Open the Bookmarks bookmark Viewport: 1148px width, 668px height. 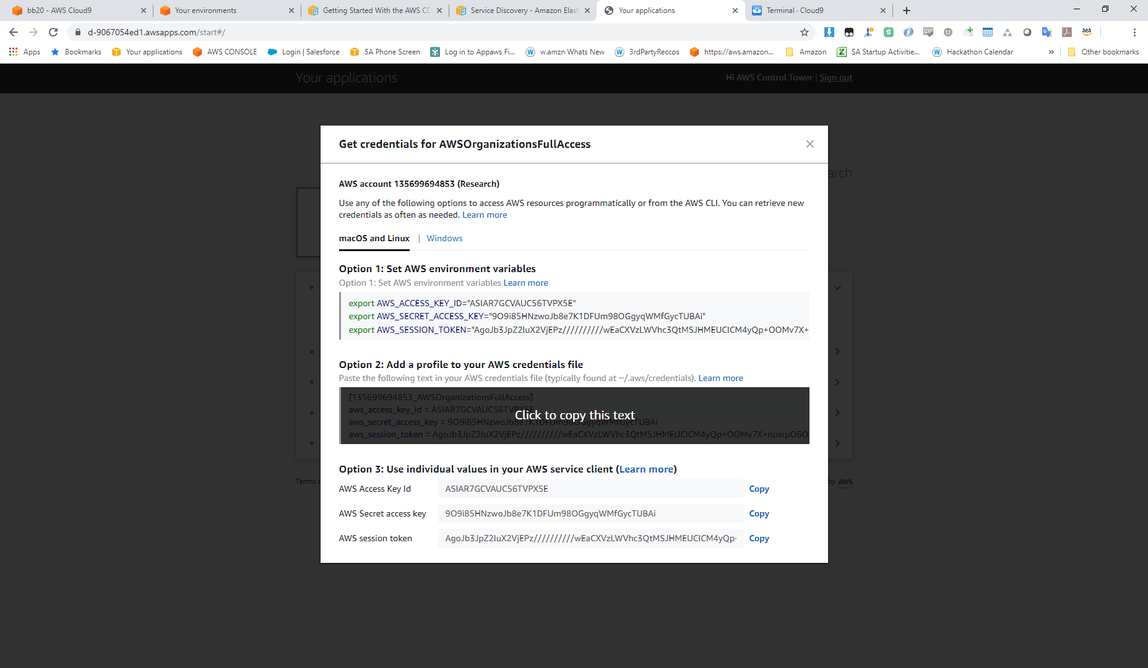76,52
